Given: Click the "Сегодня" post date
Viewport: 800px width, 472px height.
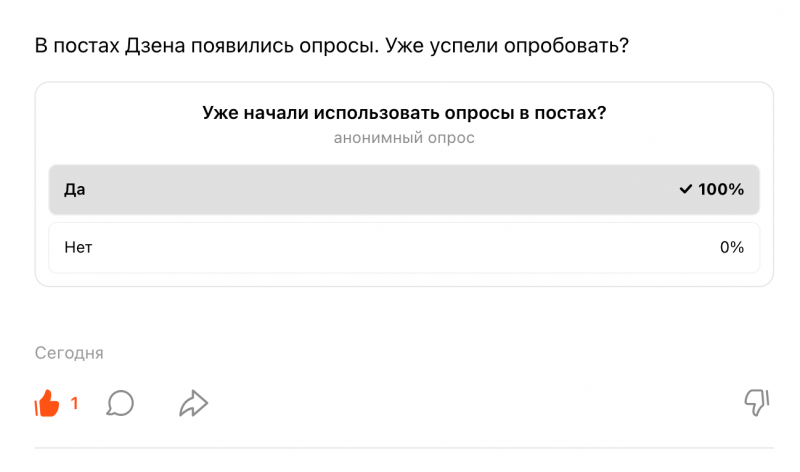Looking at the screenshot, I should [69, 353].
